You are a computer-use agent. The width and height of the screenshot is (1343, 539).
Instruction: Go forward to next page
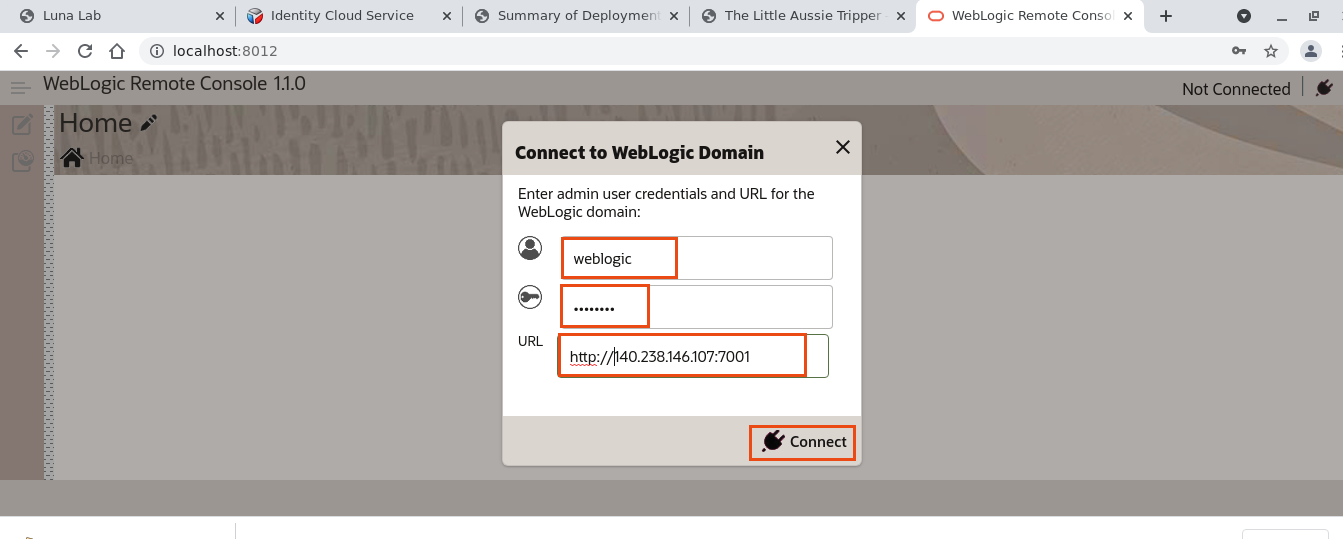[53, 51]
